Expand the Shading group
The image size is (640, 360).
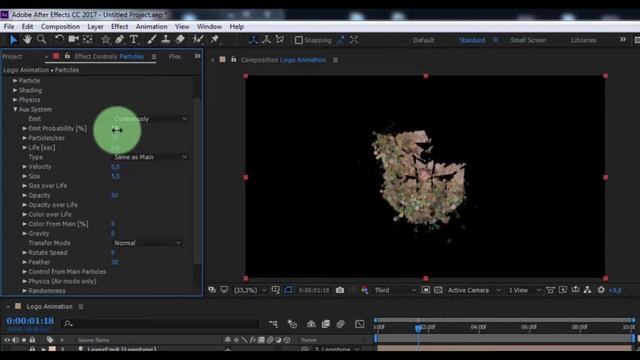[x=15, y=90]
